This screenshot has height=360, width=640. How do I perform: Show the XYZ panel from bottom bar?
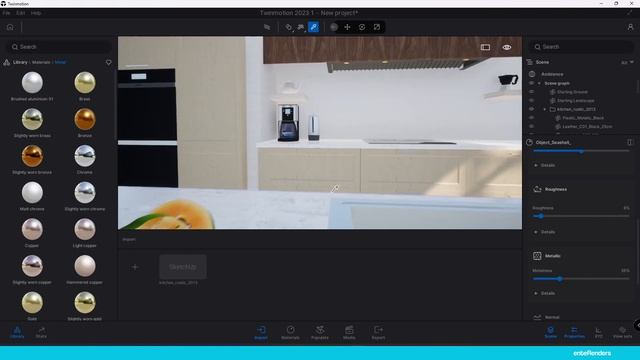click(x=598, y=332)
